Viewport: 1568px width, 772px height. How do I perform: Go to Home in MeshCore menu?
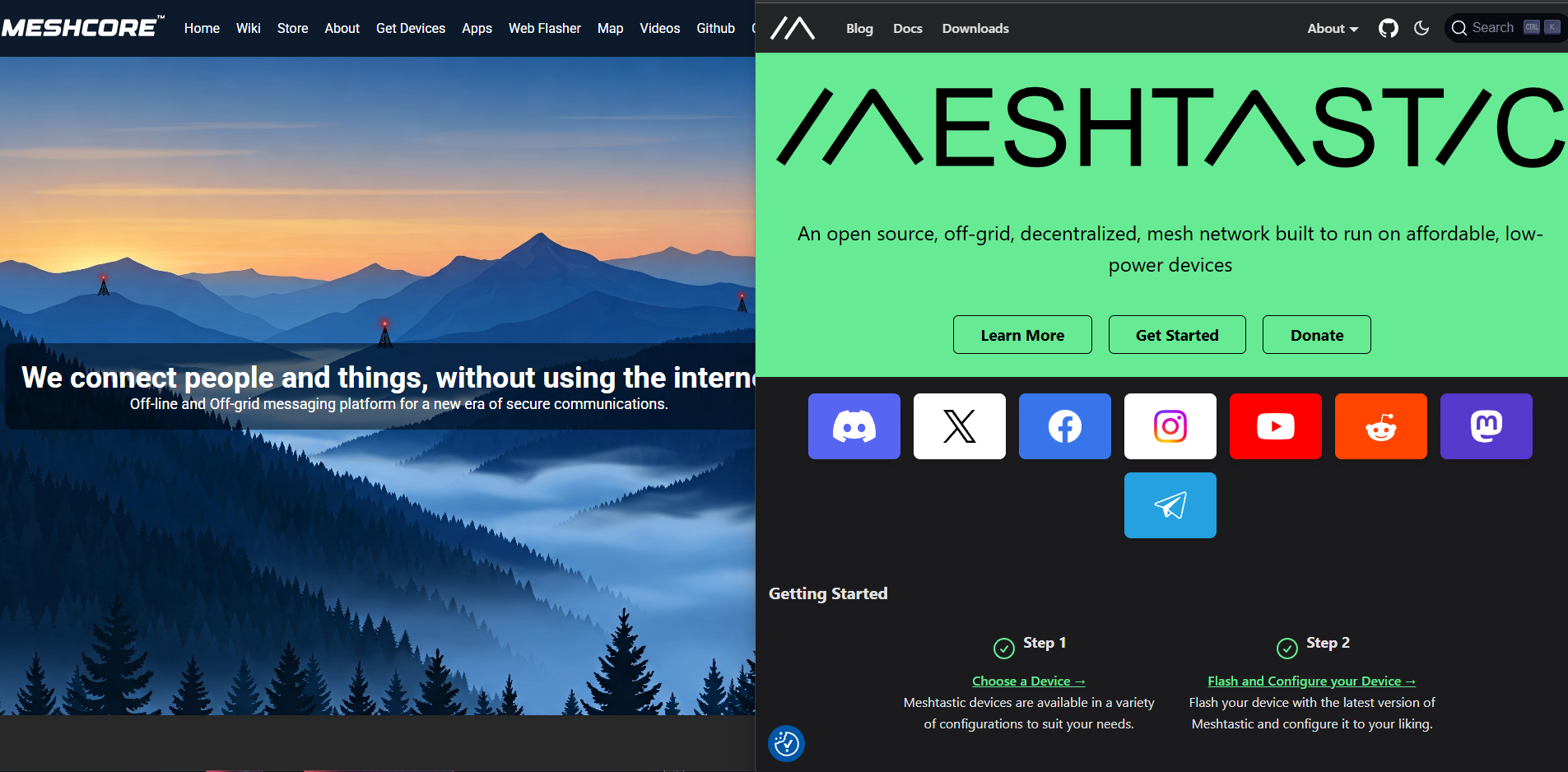[202, 28]
